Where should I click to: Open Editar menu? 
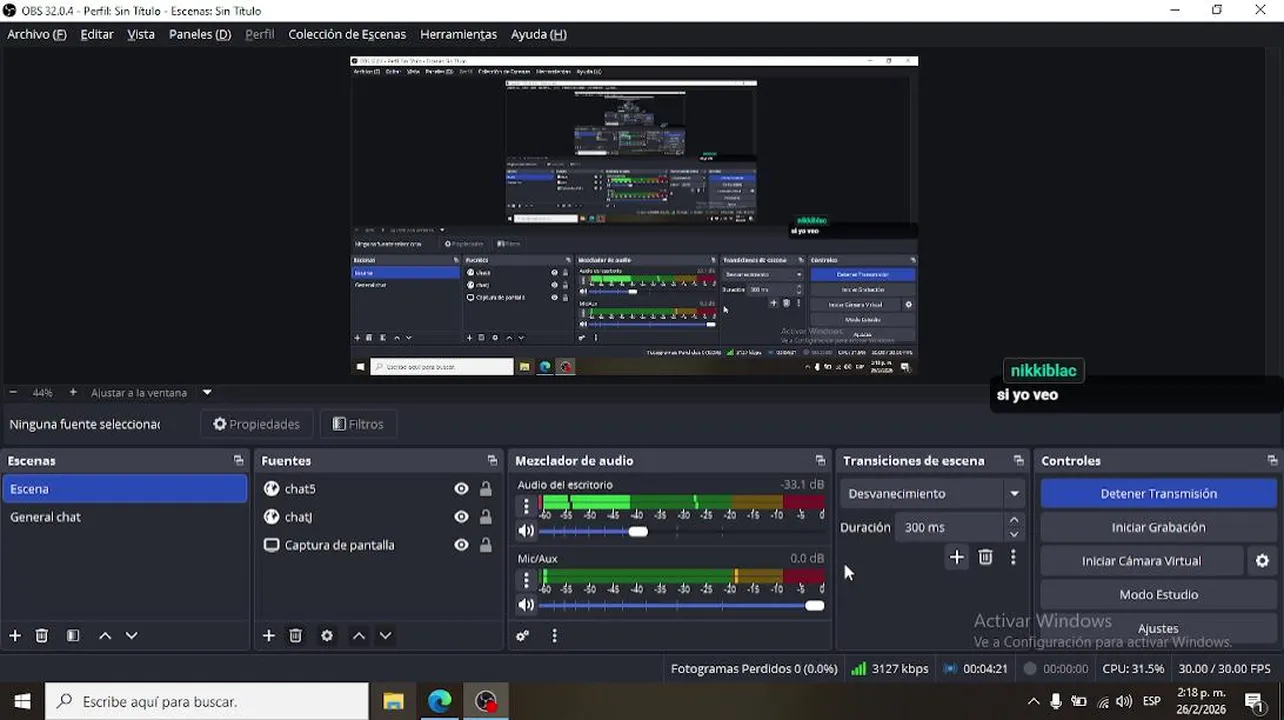97,34
